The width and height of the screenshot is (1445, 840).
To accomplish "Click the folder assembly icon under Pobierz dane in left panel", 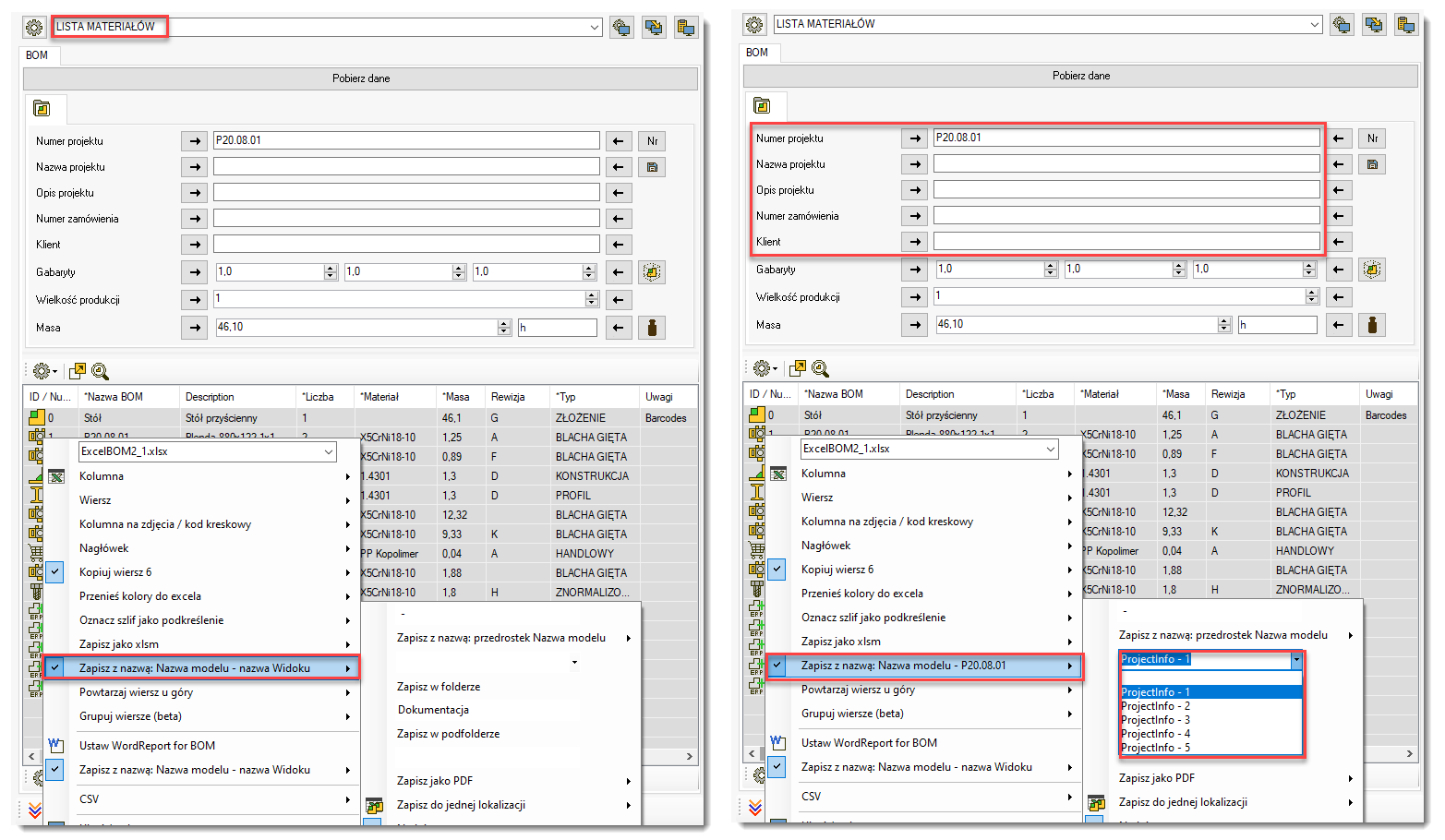I will click(x=42, y=109).
